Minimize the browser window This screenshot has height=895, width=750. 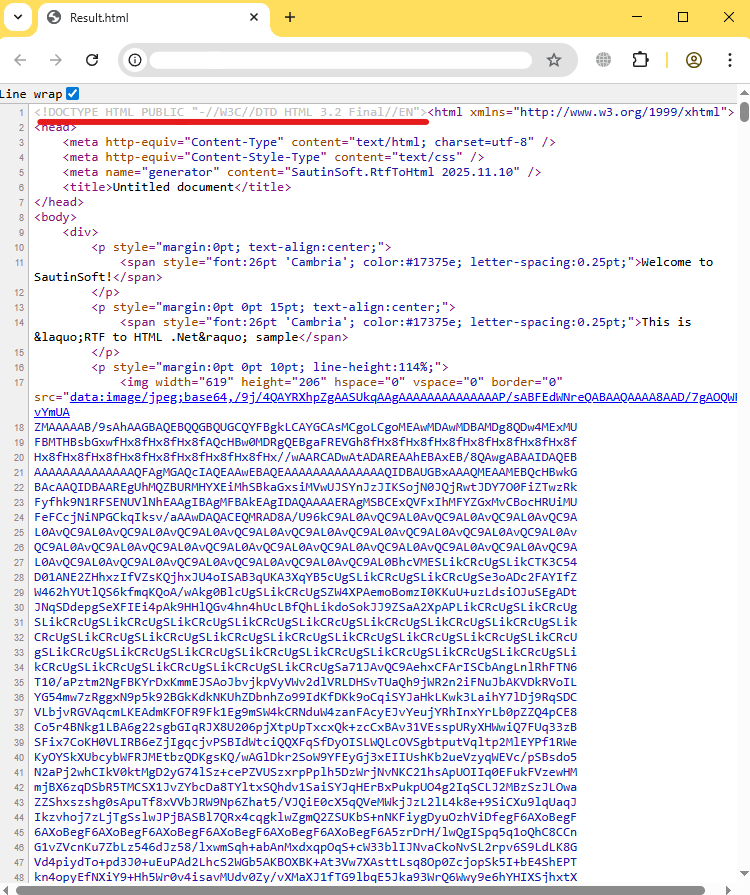[637, 17]
